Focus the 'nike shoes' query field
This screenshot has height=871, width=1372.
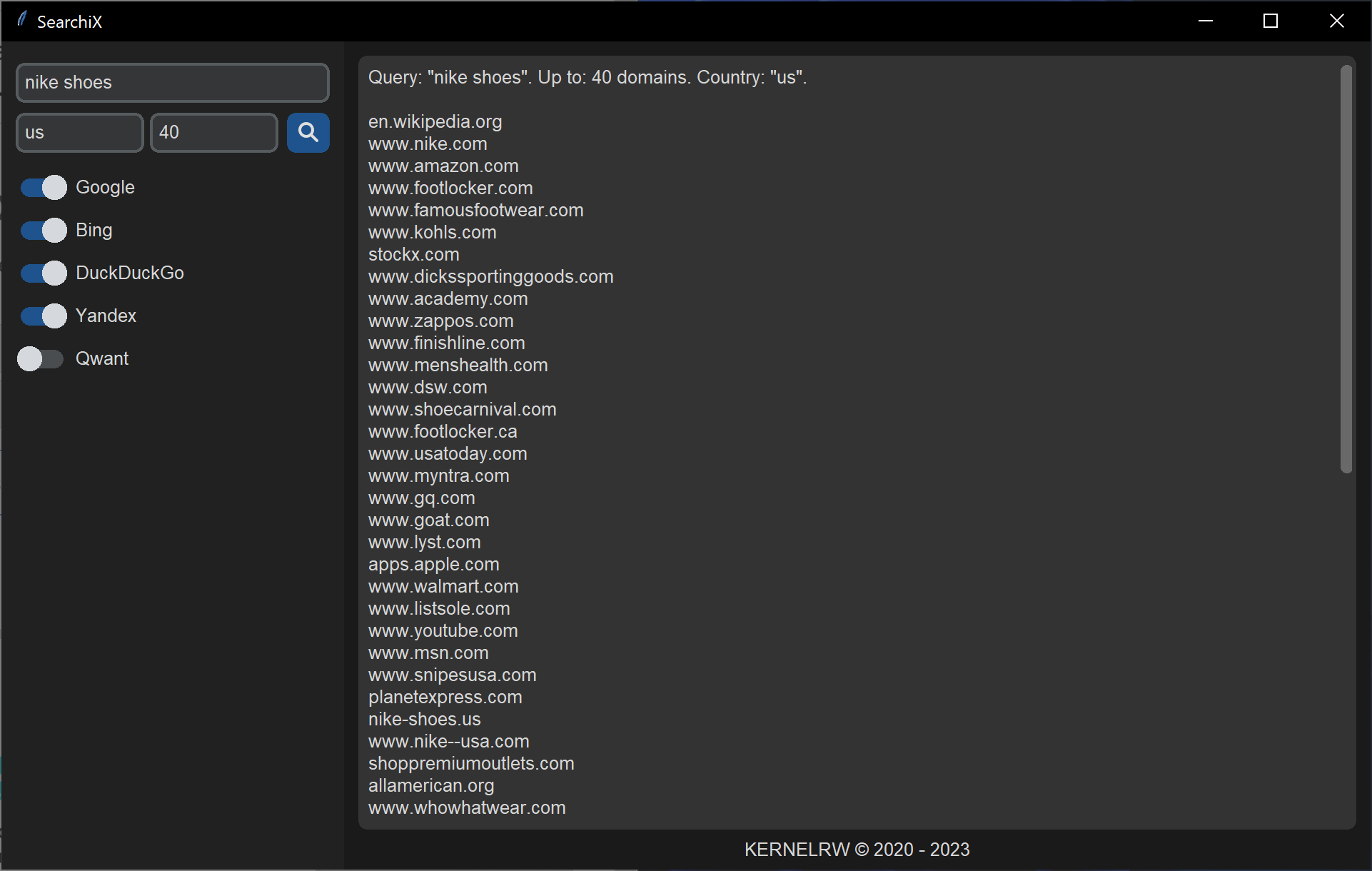172,83
